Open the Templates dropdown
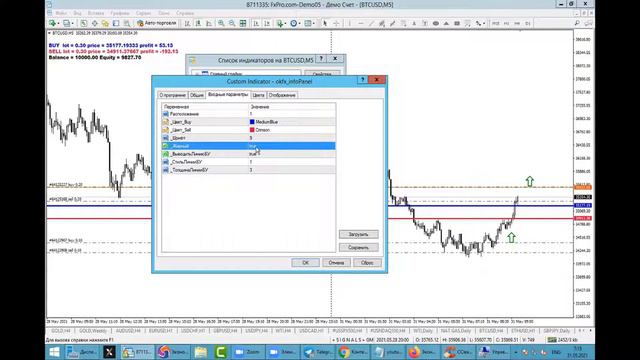Screen dimensions: 640x360 click(309, 23)
